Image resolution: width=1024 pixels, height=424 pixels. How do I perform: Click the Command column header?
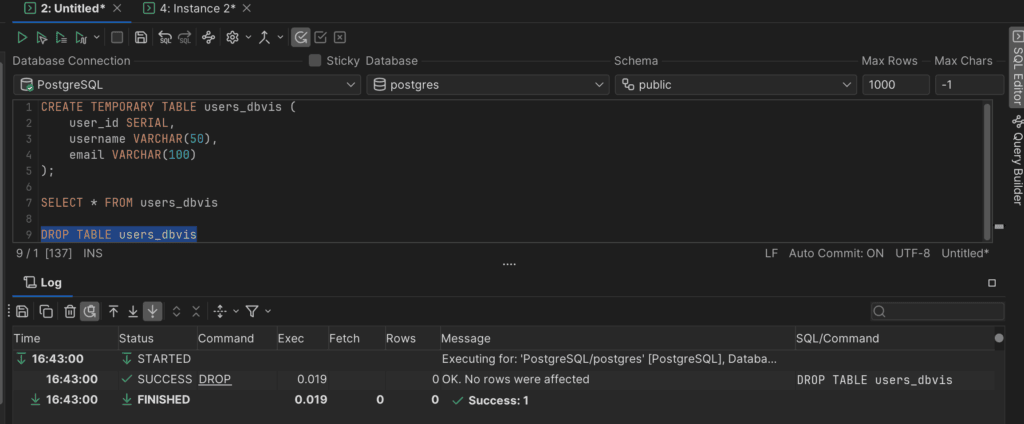236,338
